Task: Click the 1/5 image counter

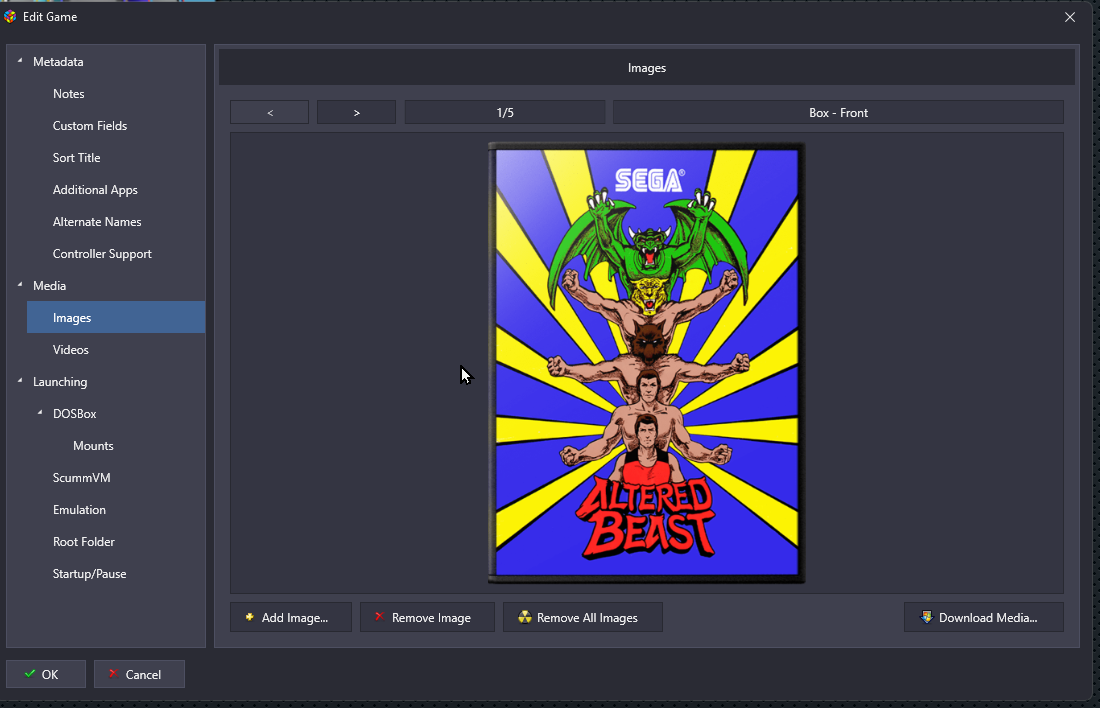Action: (x=505, y=112)
